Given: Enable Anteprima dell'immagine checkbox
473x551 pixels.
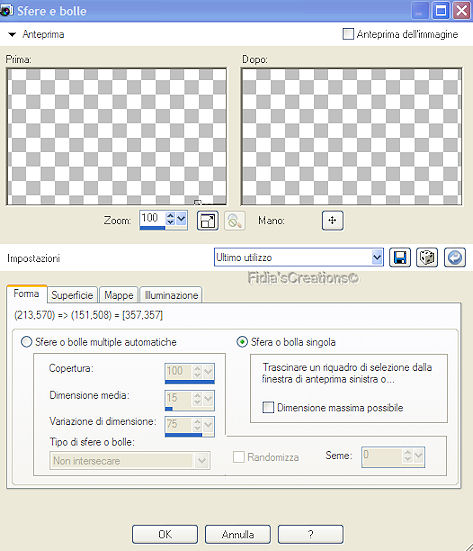Looking at the screenshot, I should [348, 34].
